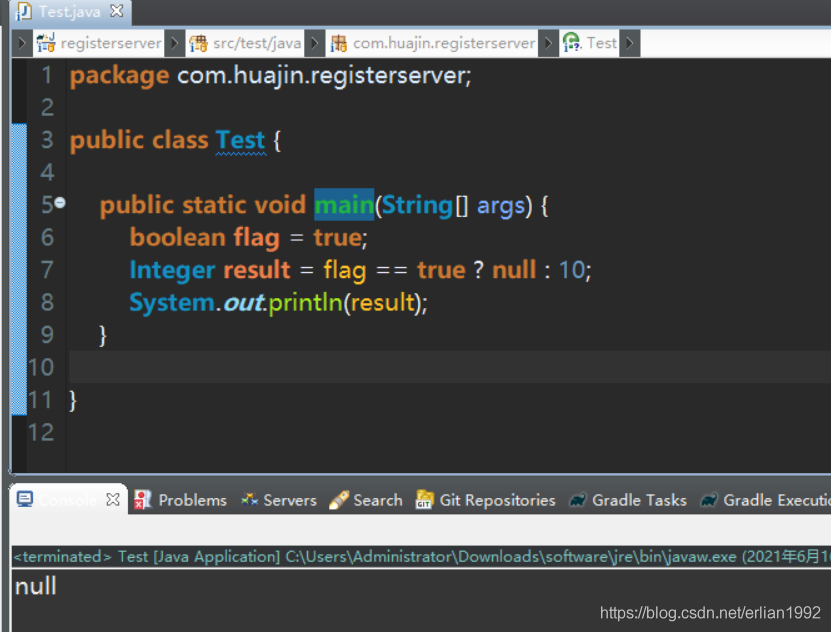Click the Servers tab icon
The image size is (831, 632).
click(x=250, y=499)
